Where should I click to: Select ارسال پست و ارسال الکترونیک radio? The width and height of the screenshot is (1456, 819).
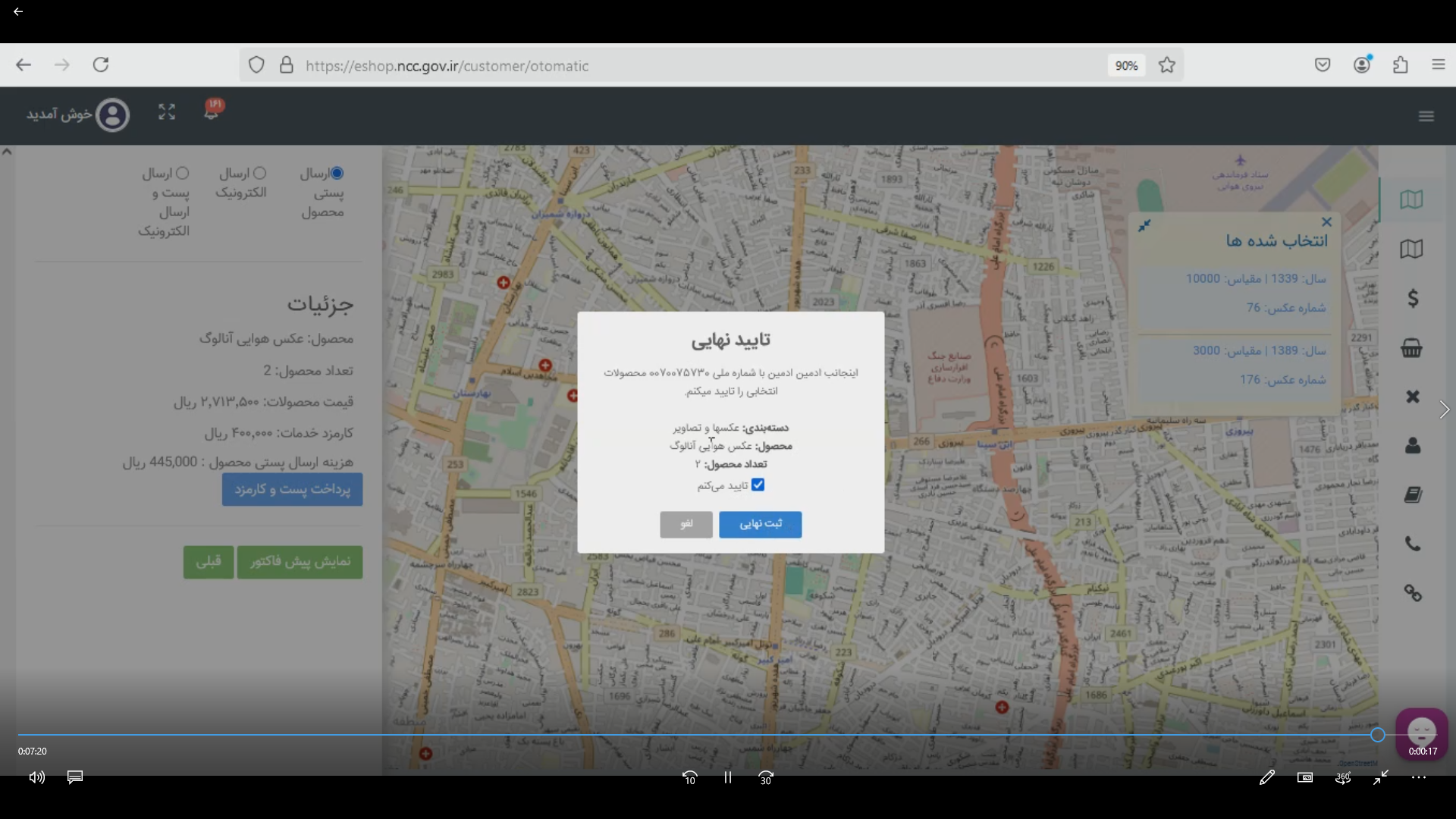click(182, 173)
